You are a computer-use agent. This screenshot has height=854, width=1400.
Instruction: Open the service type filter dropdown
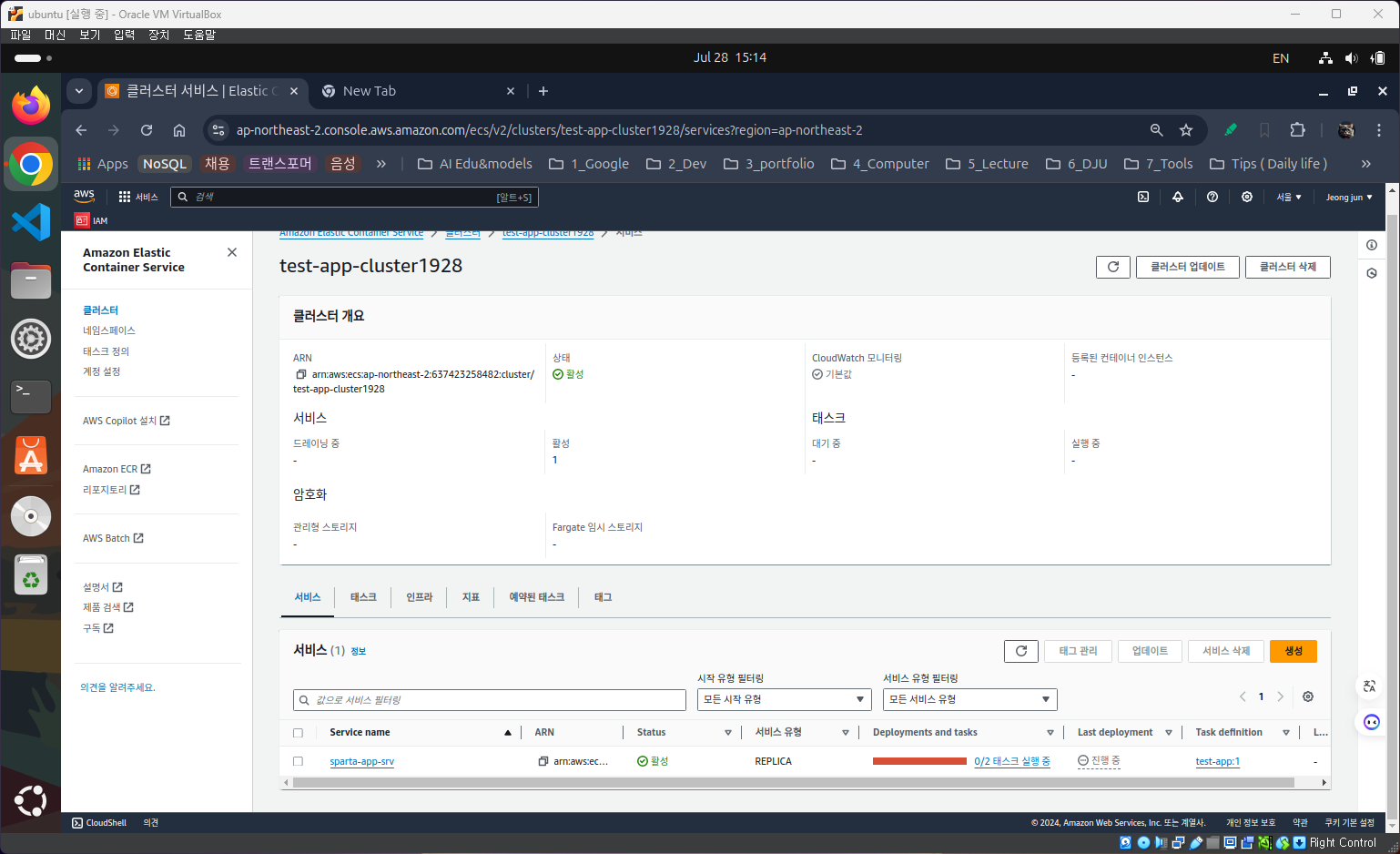click(969, 699)
